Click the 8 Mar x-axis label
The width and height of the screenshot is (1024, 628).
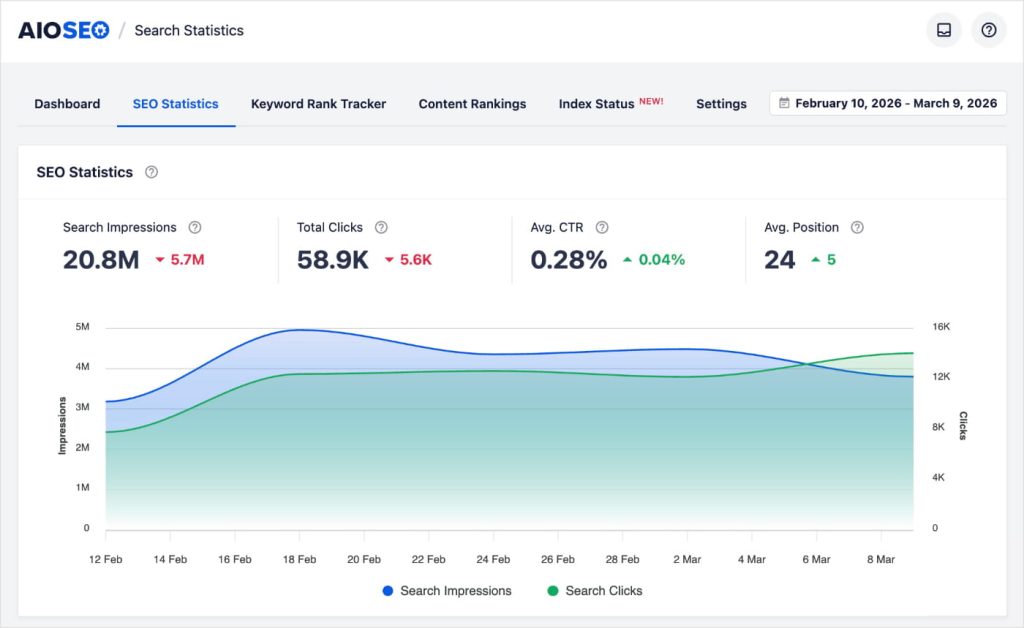click(x=881, y=559)
